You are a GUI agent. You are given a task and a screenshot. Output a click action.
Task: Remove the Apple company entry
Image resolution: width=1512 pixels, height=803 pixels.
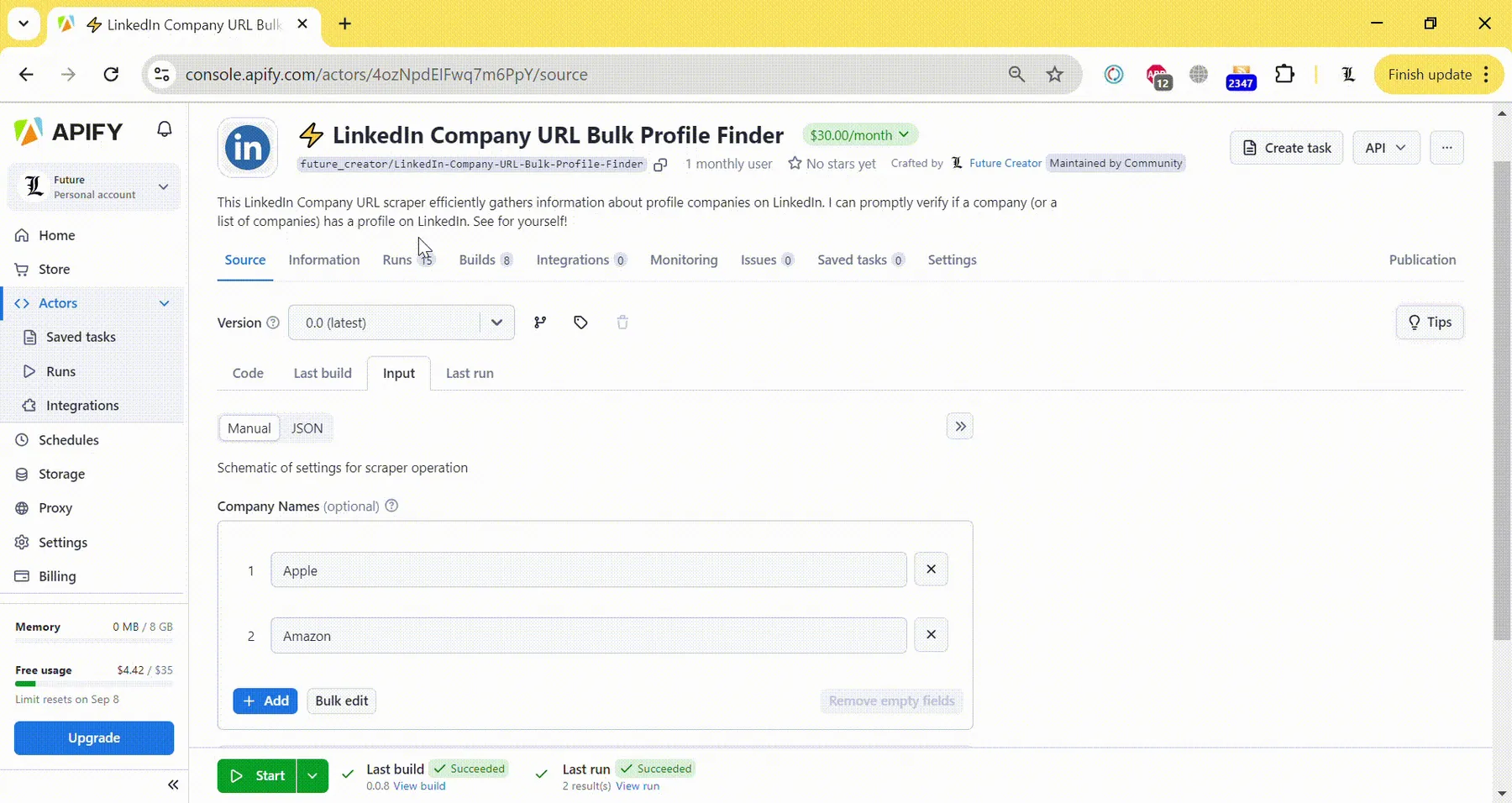point(931,569)
